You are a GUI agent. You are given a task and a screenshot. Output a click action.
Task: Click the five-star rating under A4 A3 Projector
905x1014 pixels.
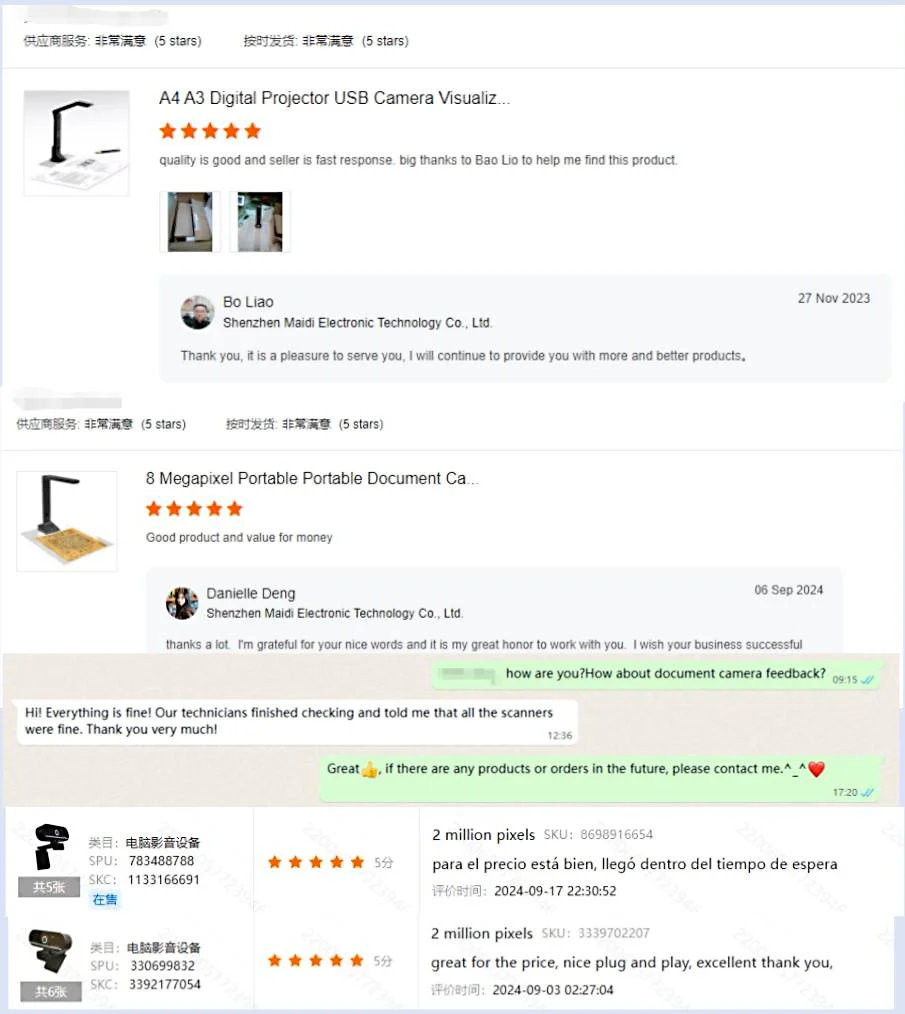pyautogui.click(x=210, y=131)
